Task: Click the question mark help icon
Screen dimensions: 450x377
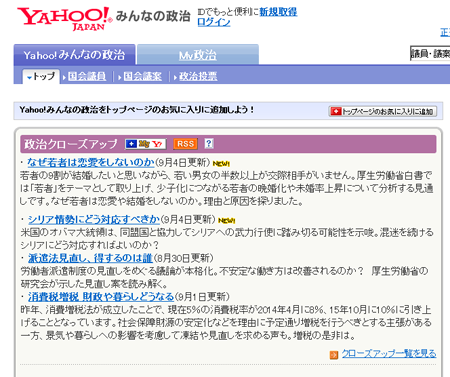Action: [x=209, y=143]
